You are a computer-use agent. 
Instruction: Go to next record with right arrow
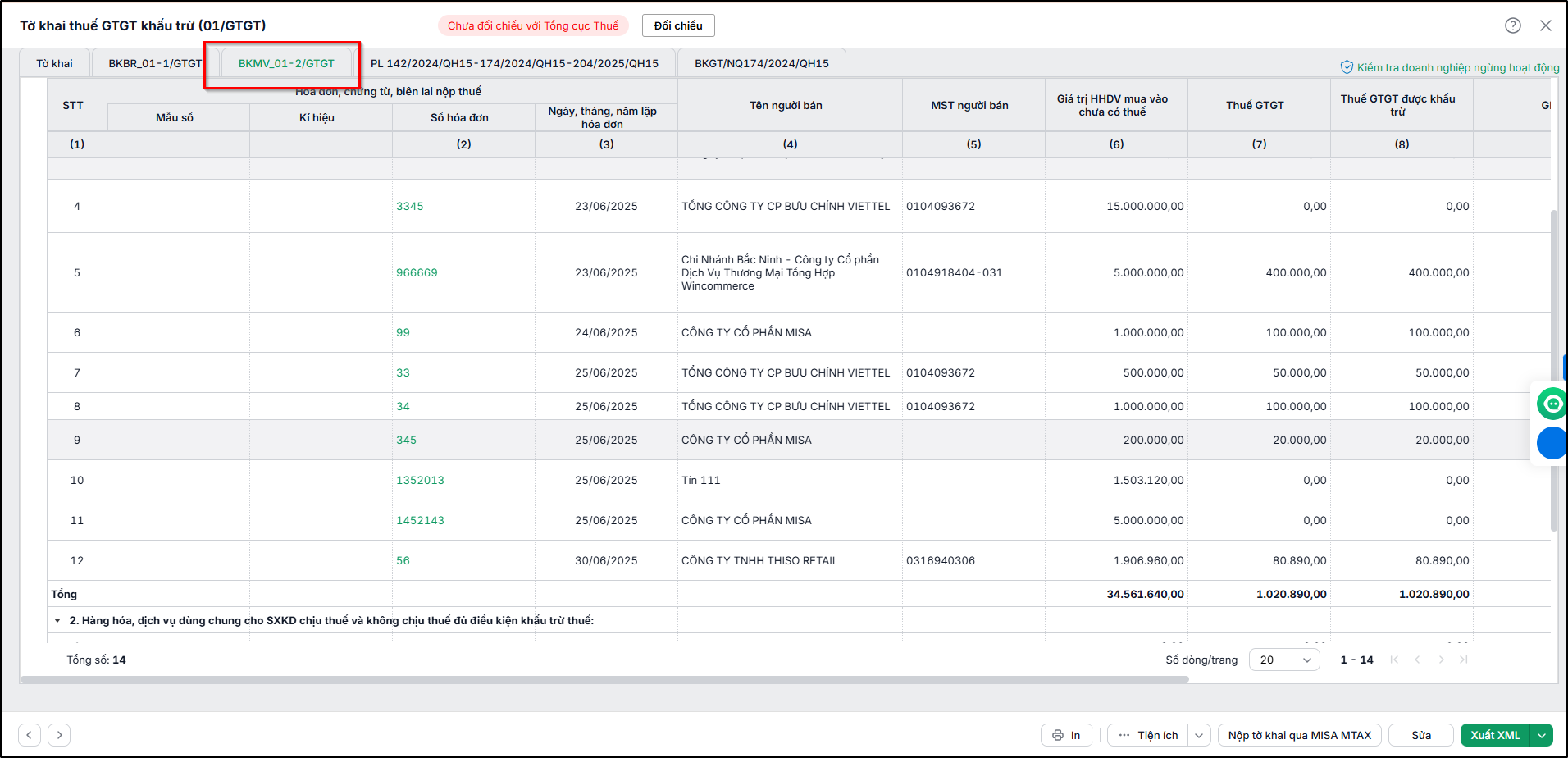coord(59,735)
